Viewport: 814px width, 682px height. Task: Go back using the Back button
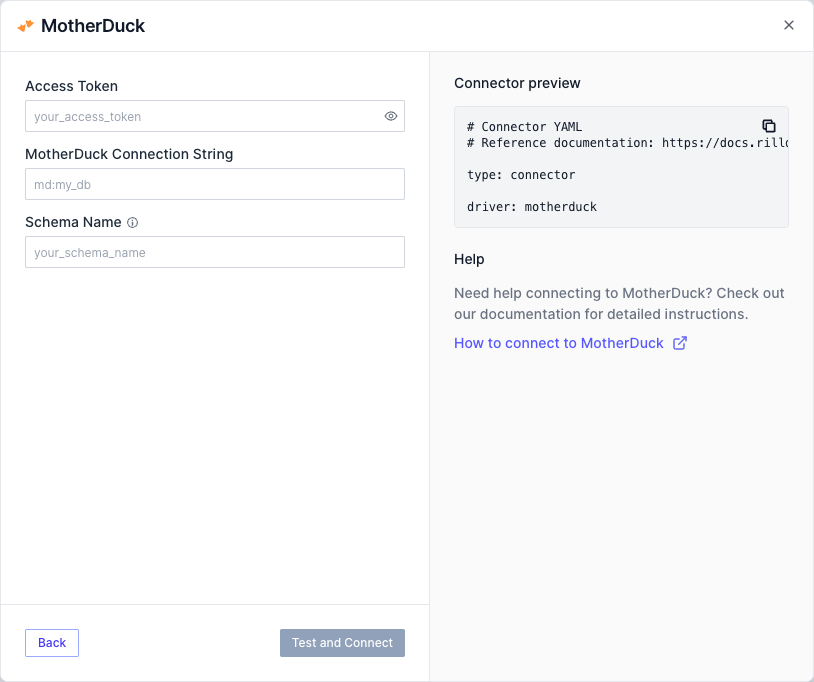(52, 643)
